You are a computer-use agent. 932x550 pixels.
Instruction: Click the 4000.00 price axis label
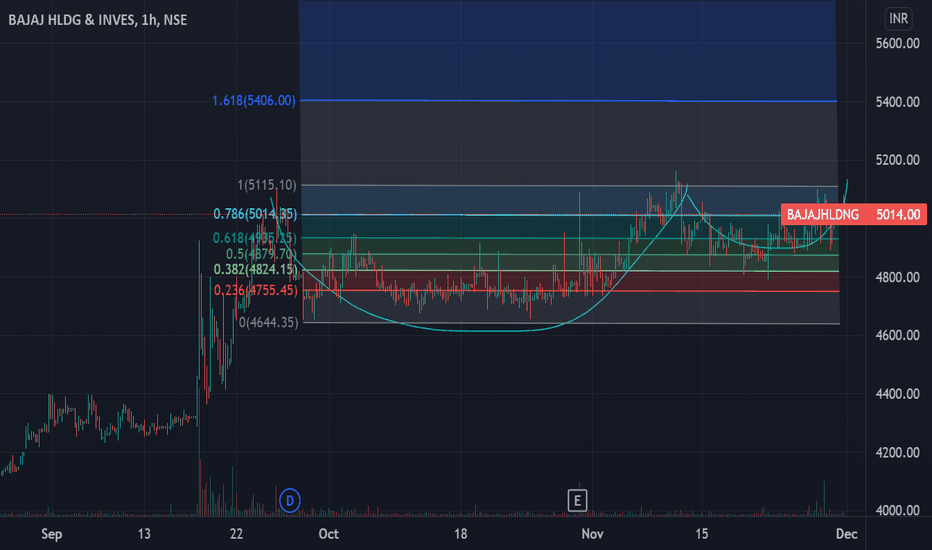click(898, 510)
